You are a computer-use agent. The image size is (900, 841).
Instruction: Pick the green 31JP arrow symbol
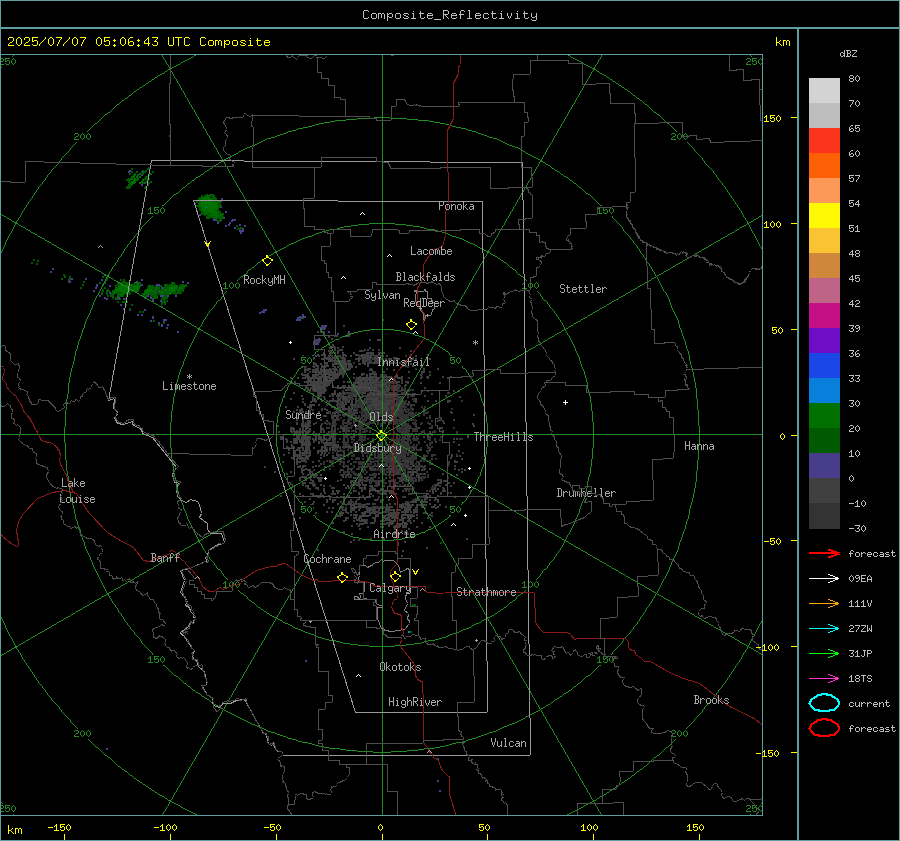tap(824, 653)
